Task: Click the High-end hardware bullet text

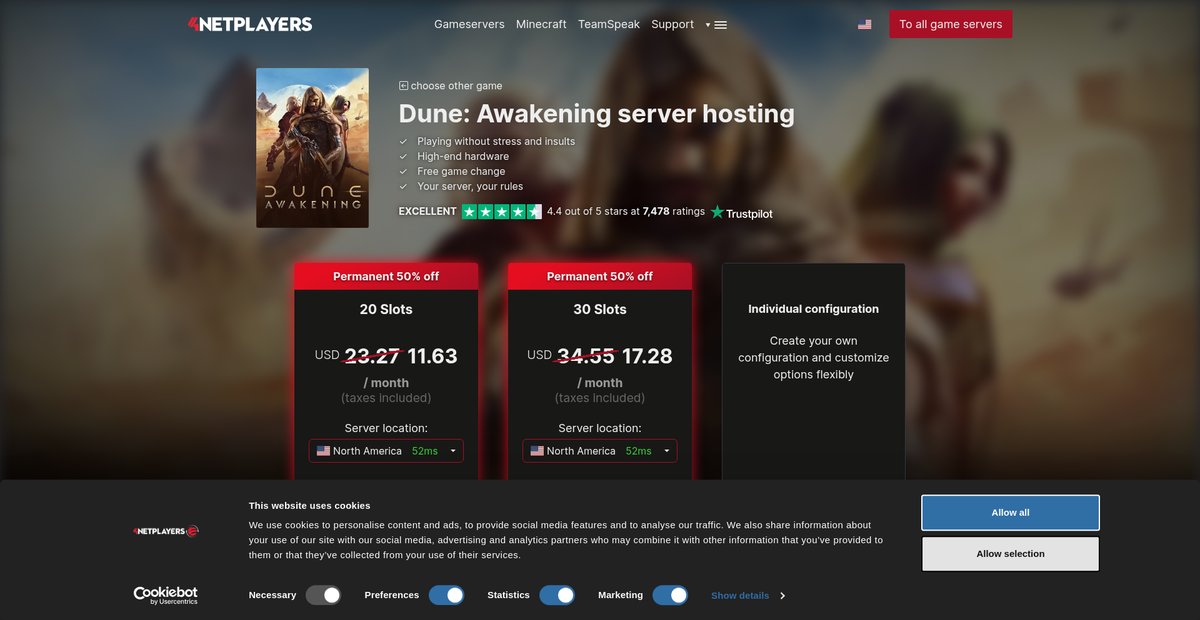Action: pyautogui.click(x=463, y=156)
